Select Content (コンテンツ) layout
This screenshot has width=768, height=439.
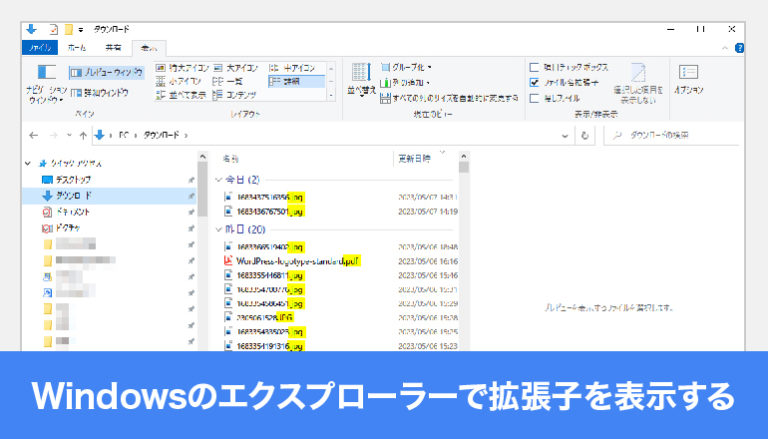[x=235, y=95]
